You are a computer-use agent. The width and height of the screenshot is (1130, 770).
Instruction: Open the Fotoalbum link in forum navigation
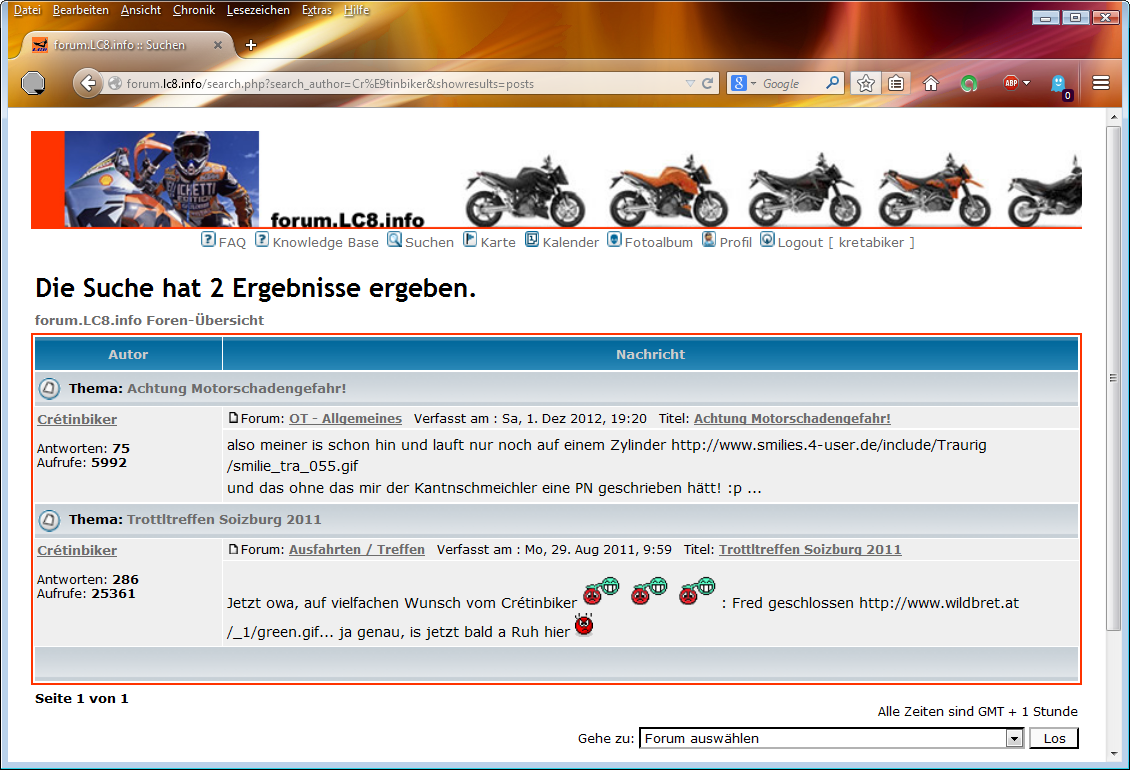coord(658,242)
